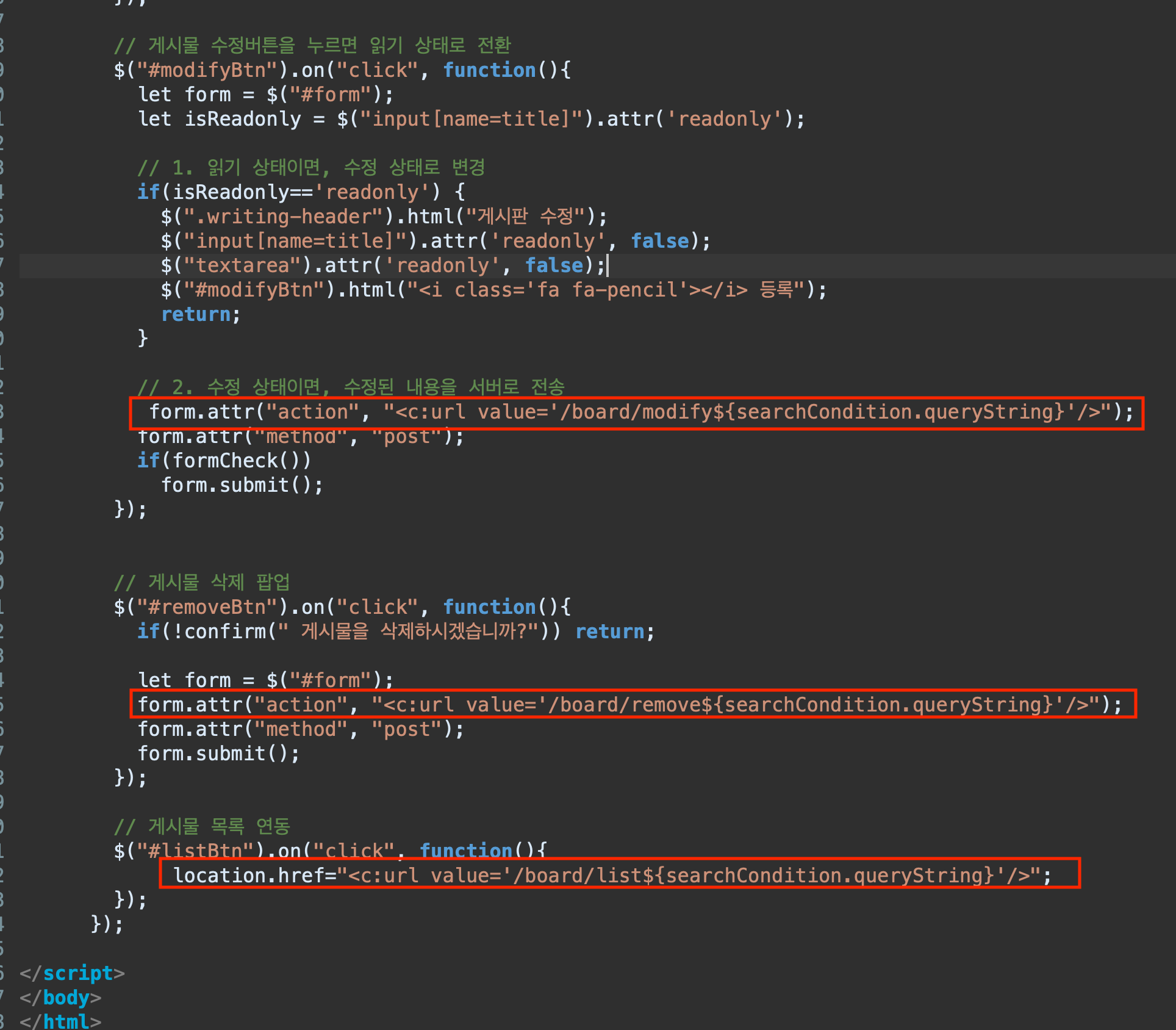Click the closing </body> tag
Viewport: 1176px width, 1030px height.
(x=60, y=998)
